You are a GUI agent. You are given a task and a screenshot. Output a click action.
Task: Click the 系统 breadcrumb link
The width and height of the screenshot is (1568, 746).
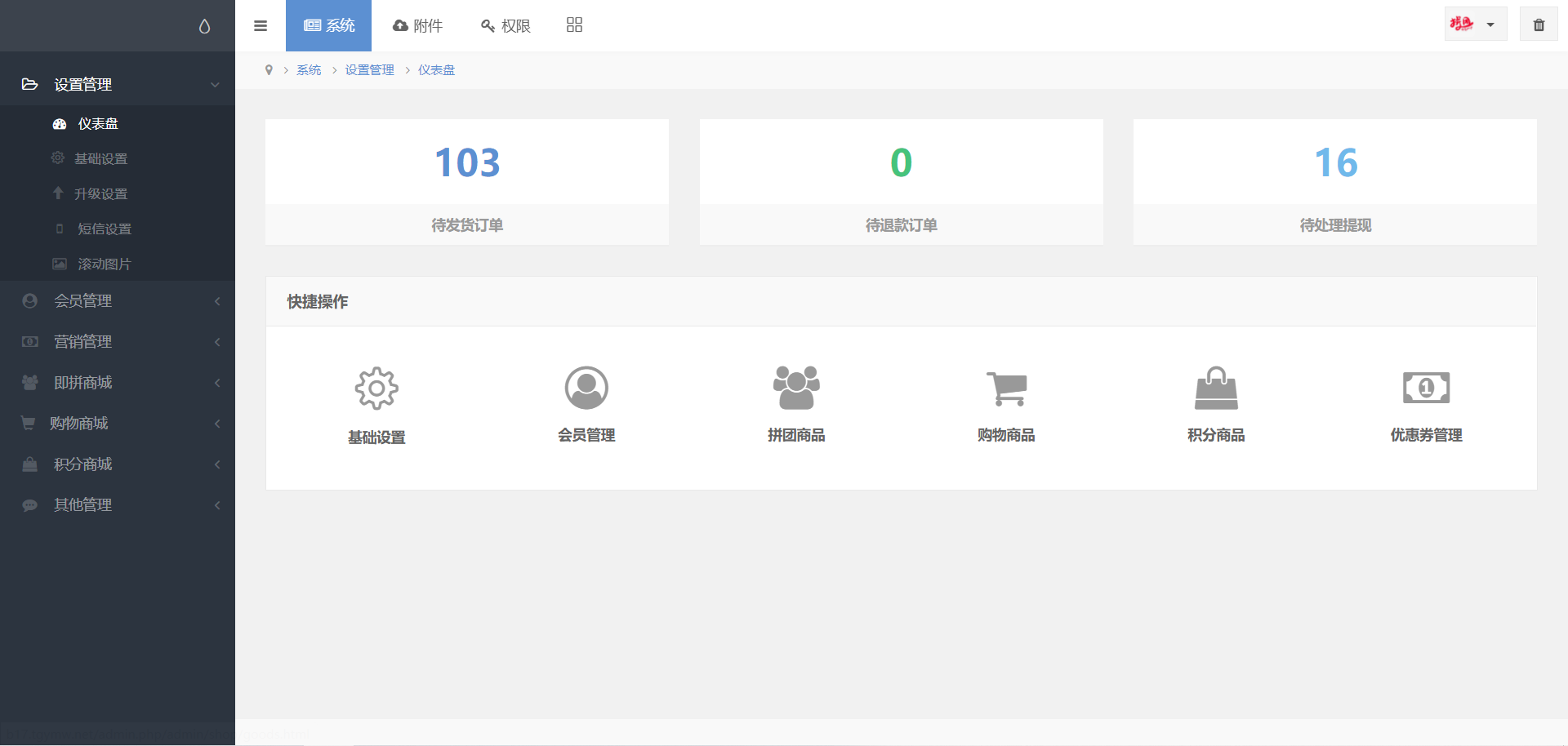[x=309, y=70]
